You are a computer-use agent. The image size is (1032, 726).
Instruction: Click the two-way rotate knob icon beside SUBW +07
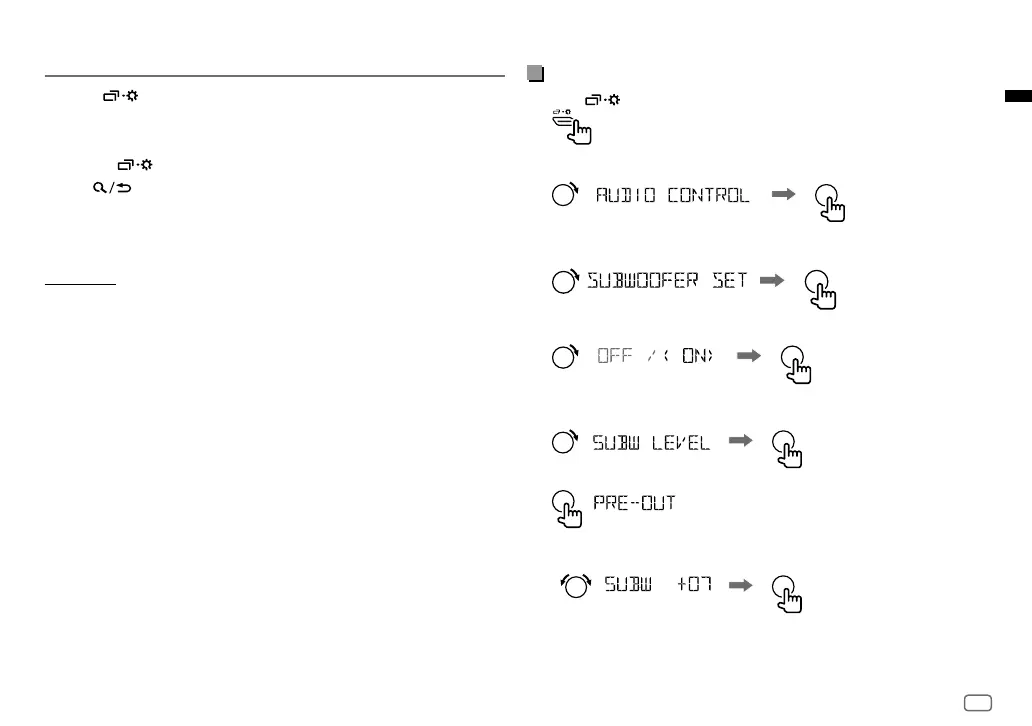pos(576,585)
